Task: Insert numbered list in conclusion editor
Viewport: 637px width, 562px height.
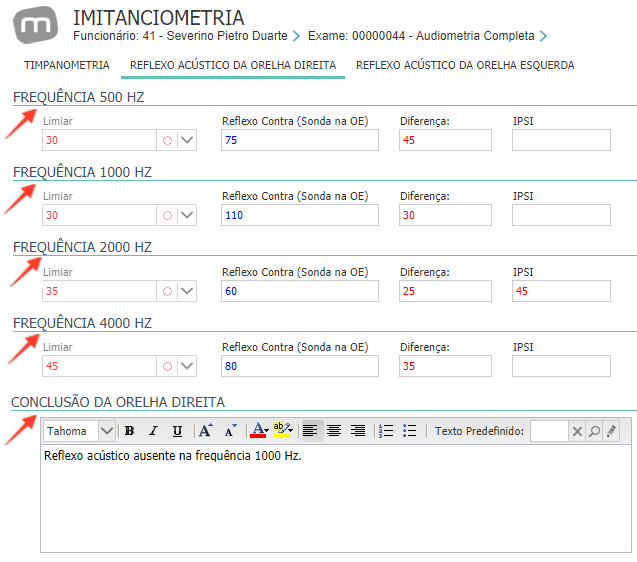Action: 386,431
